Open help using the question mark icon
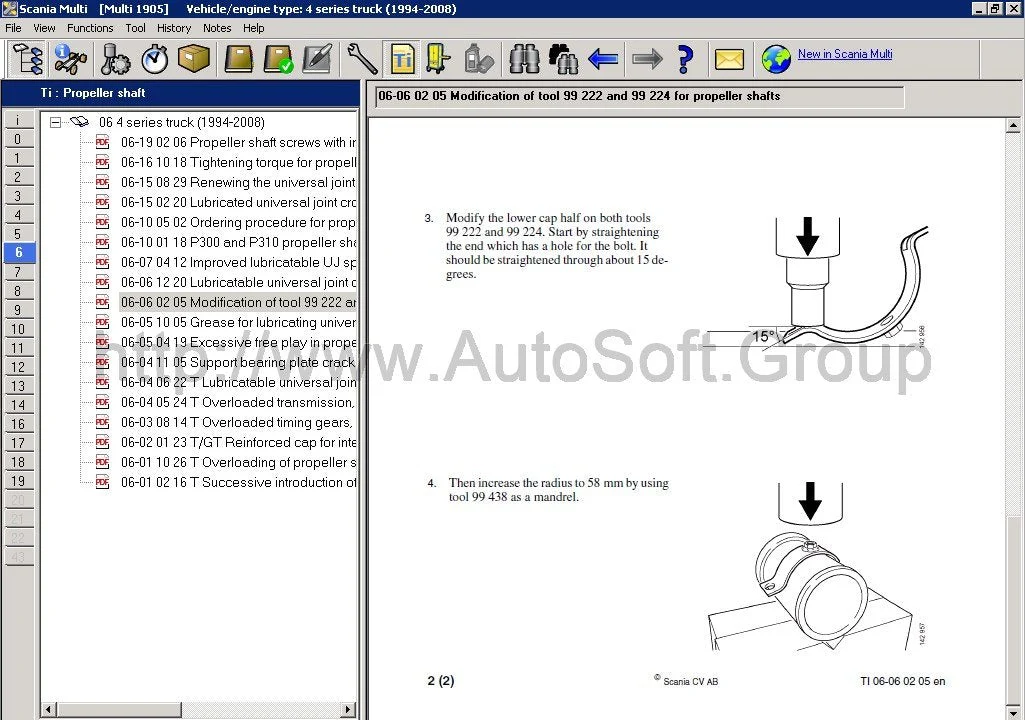Image resolution: width=1025 pixels, height=720 pixels. pyautogui.click(x=685, y=58)
